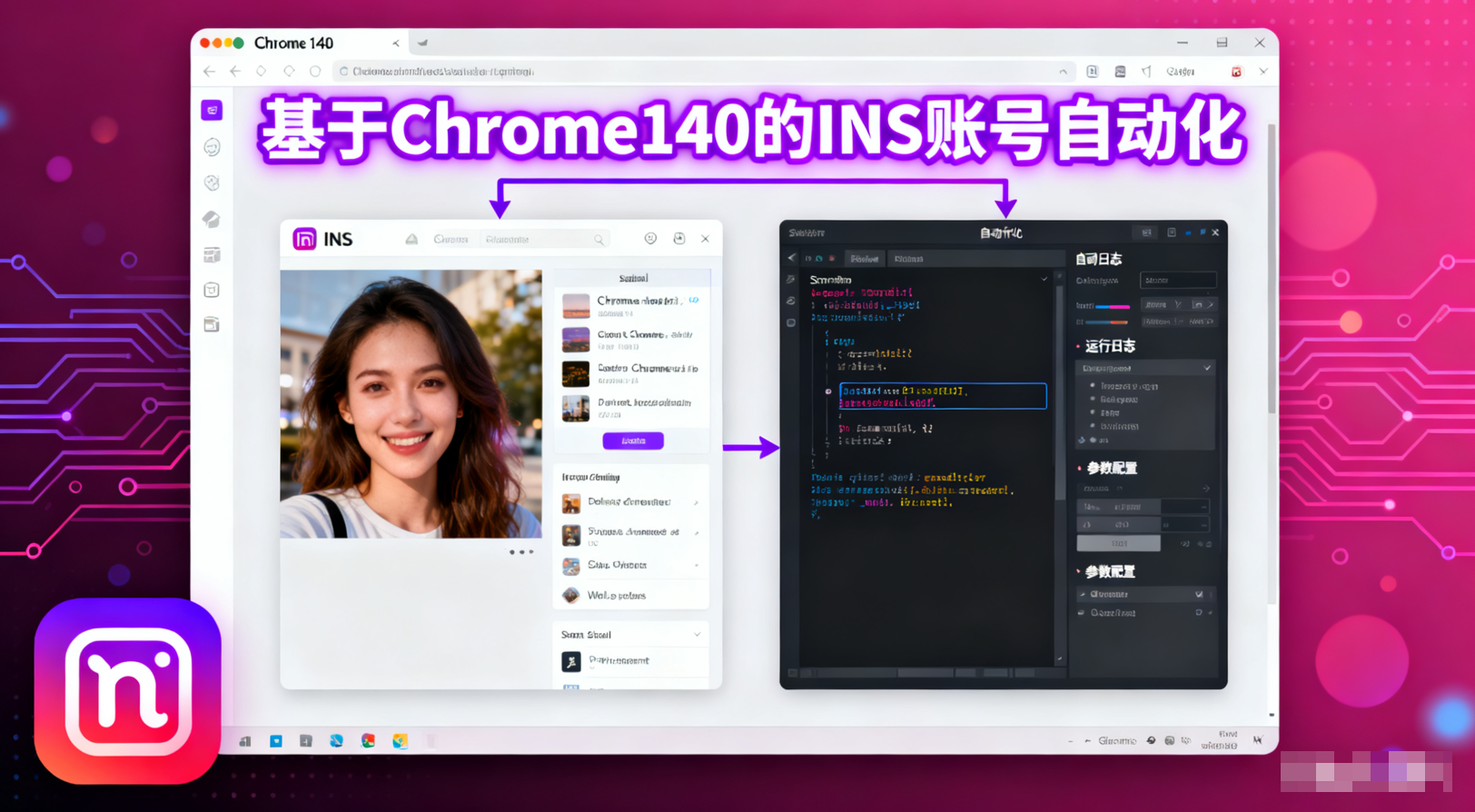The width and height of the screenshot is (1475, 812).
Task: Focus the browser address bar
Action: [704, 71]
